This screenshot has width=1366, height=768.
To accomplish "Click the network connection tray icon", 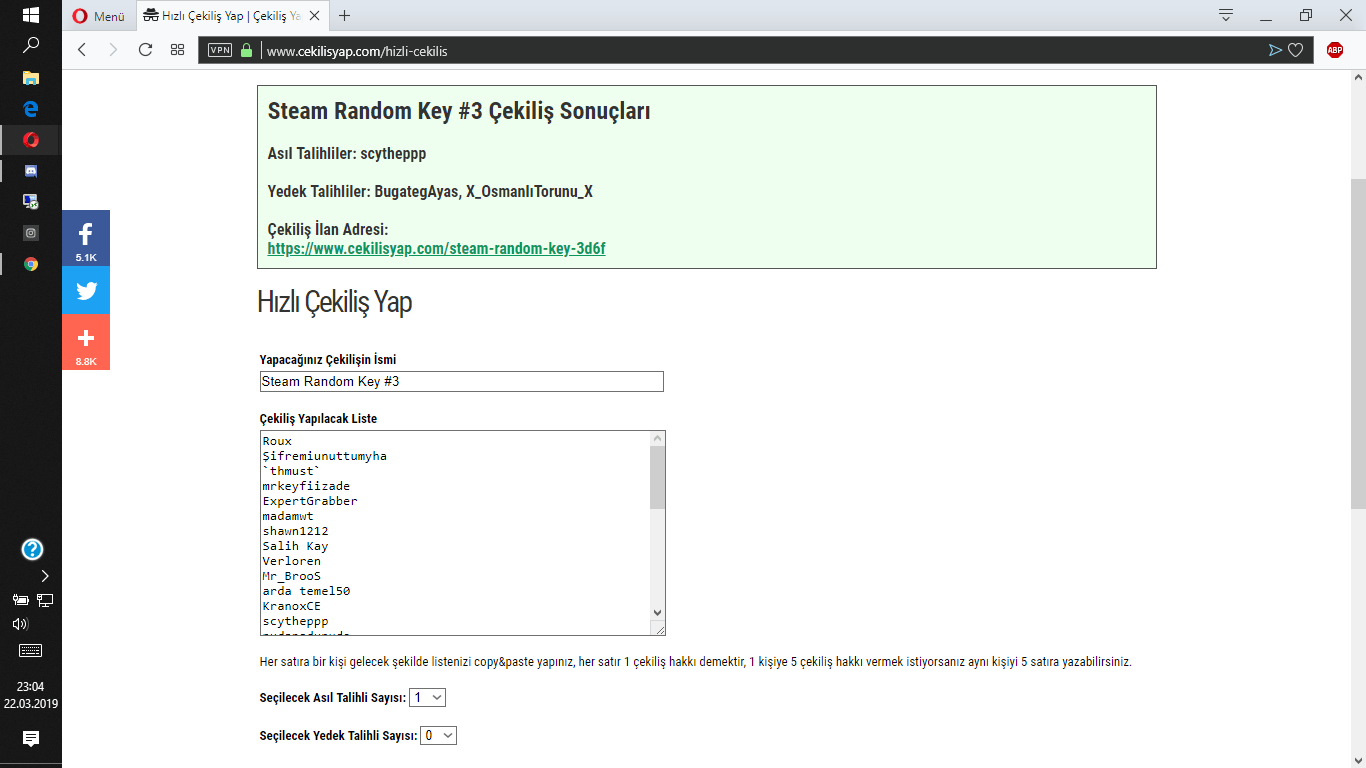I will coord(45,600).
